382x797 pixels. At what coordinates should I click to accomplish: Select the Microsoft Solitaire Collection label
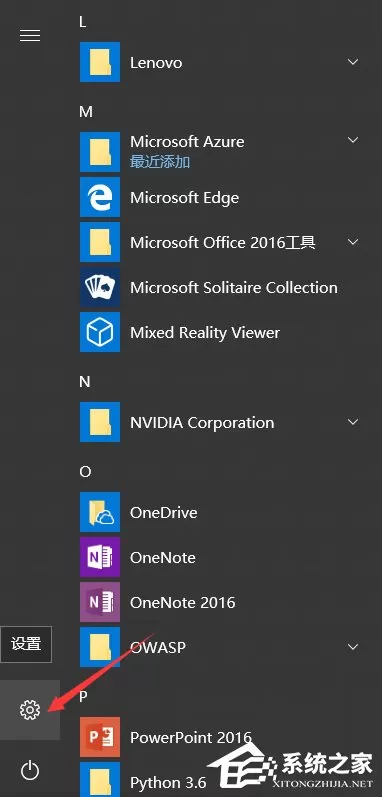pos(234,288)
